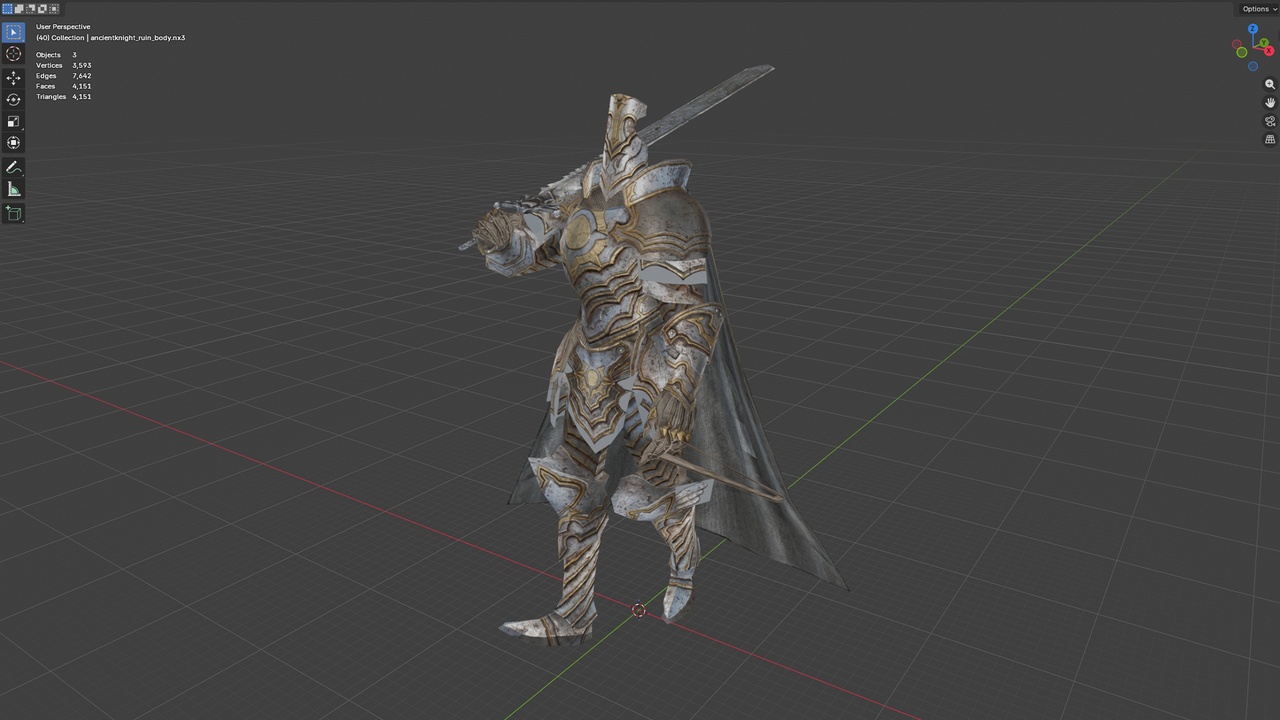The image size is (1280, 720).
Task: Select the 3D Cursor tool
Action: pyautogui.click(x=13, y=54)
